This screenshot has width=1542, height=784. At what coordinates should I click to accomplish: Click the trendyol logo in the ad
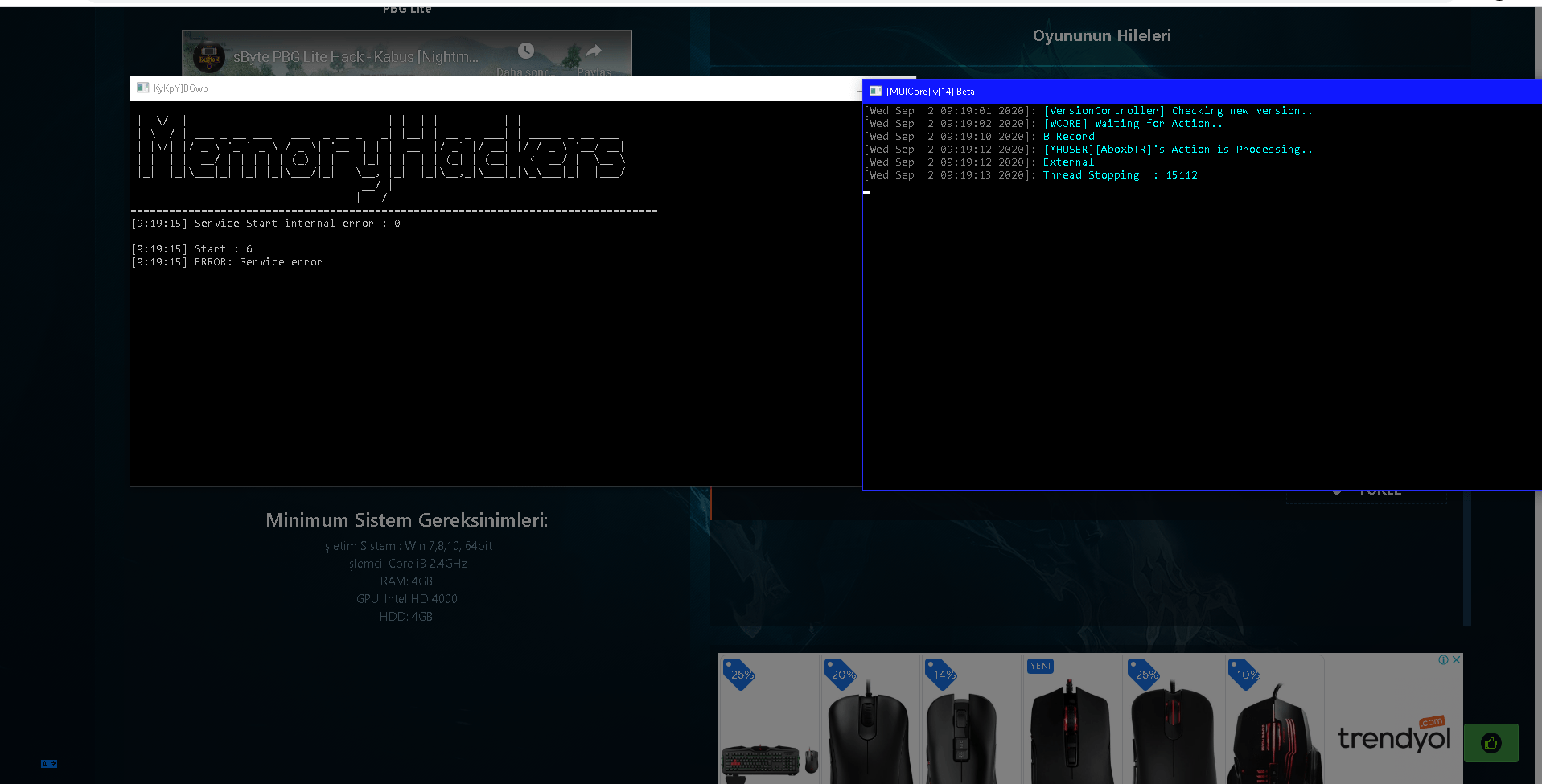(x=1394, y=735)
